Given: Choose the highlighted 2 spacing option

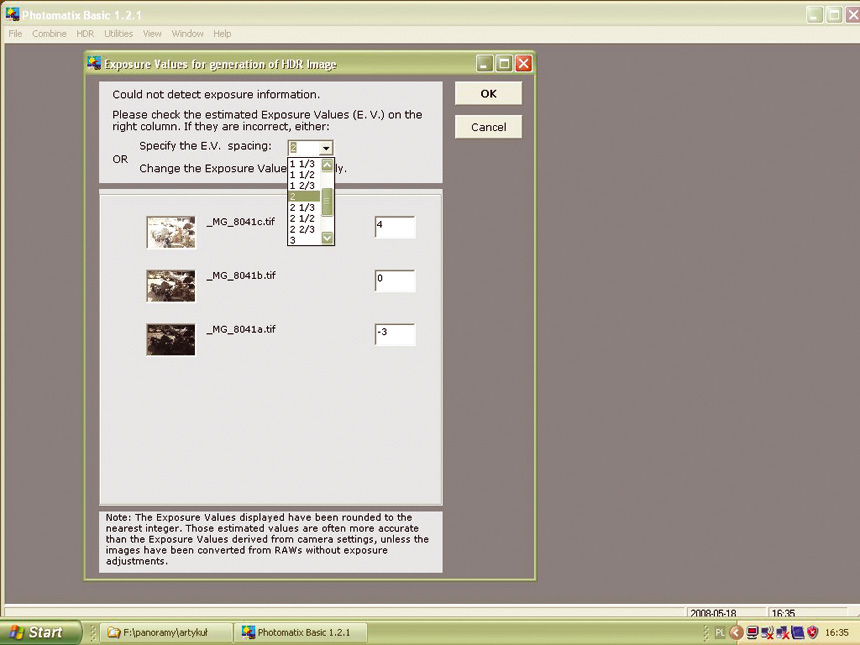Looking at the screenshot, I should (304, 196).
